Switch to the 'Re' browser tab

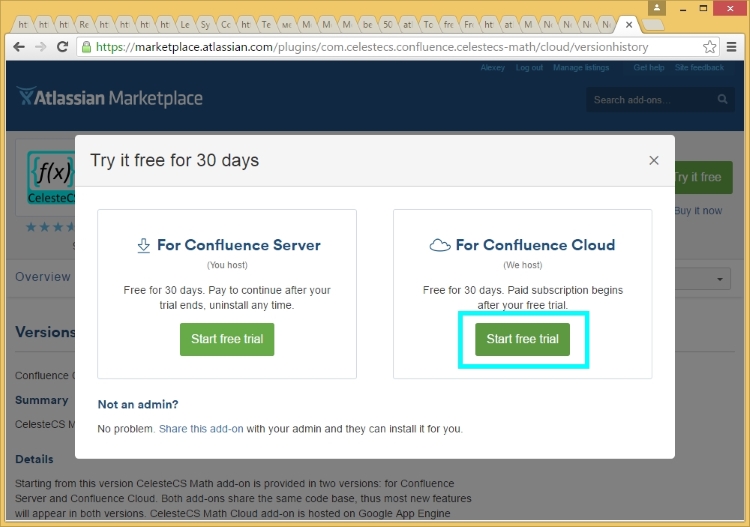pos(84,24)
